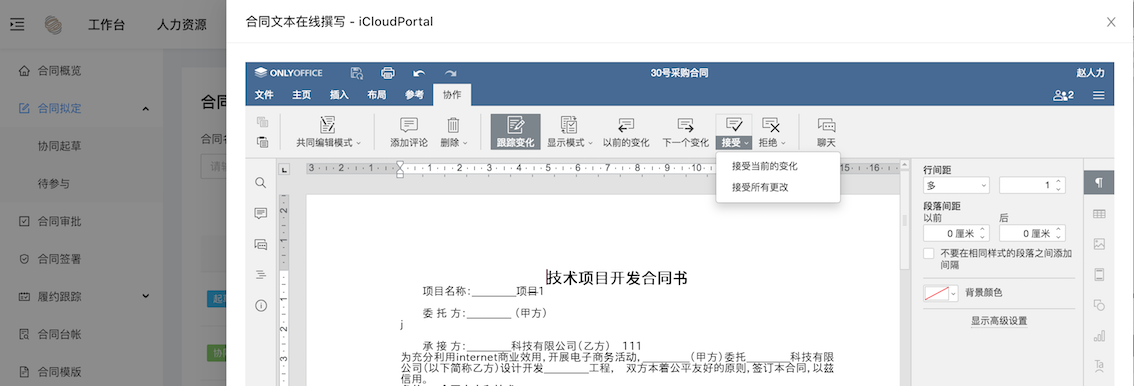Click the add comment button
Screen dimensions: 1134x386
coord(409,132)
